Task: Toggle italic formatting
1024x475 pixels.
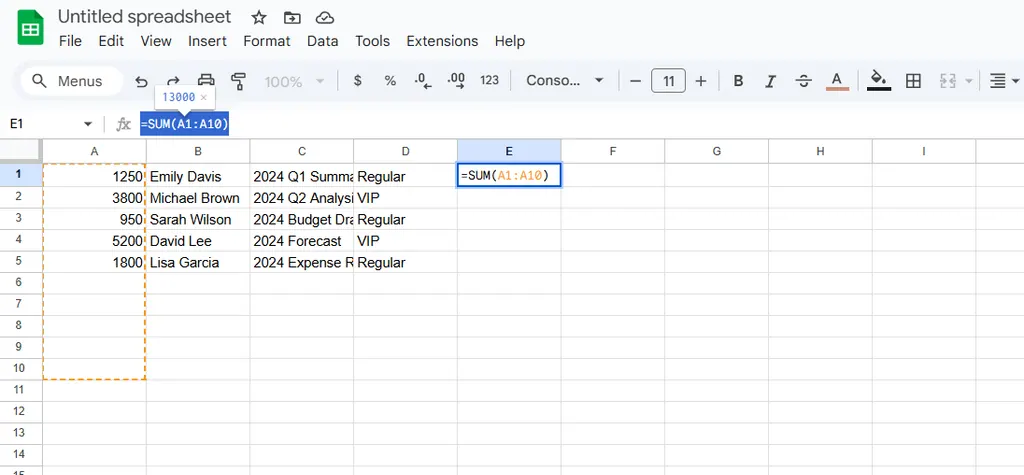Action: (770, 81)
